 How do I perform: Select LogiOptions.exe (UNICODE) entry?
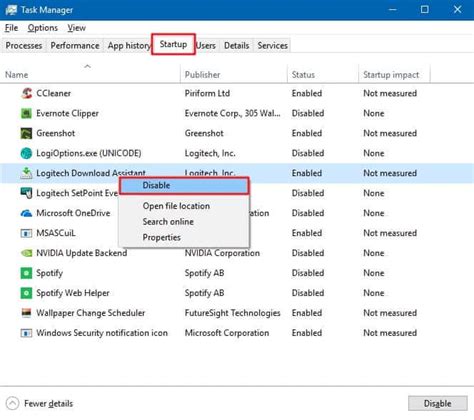pyautogui.click(x=89, y=153)
